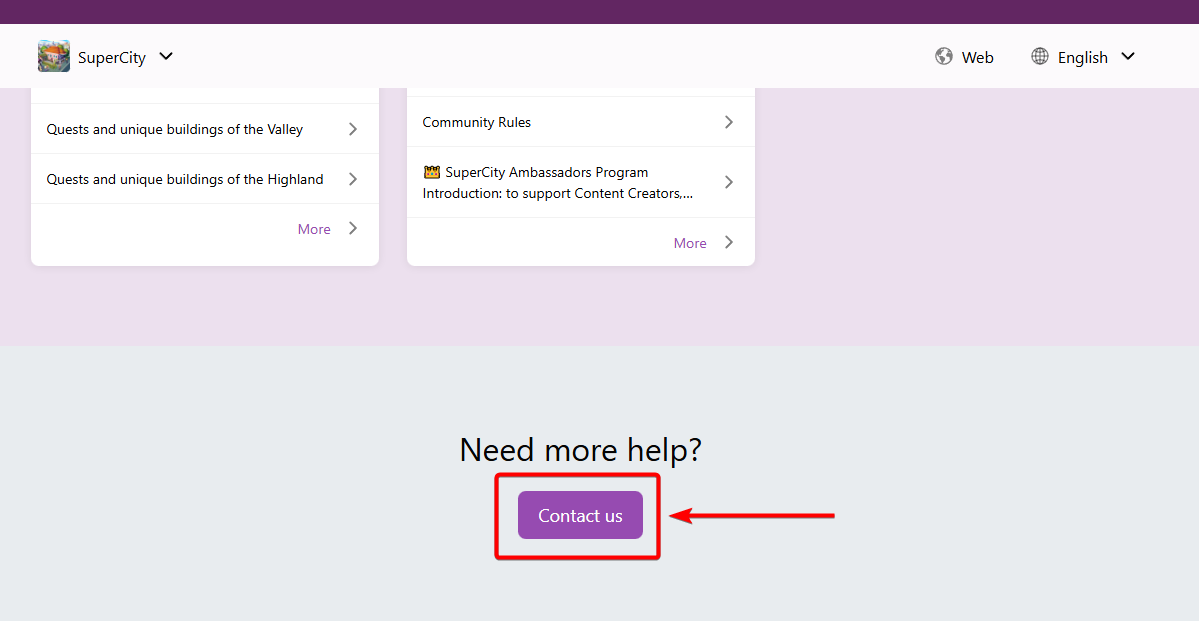Open the SuperCity Ambassadors Program article
Screen dimensions: 1199x621
click(557, 182)
